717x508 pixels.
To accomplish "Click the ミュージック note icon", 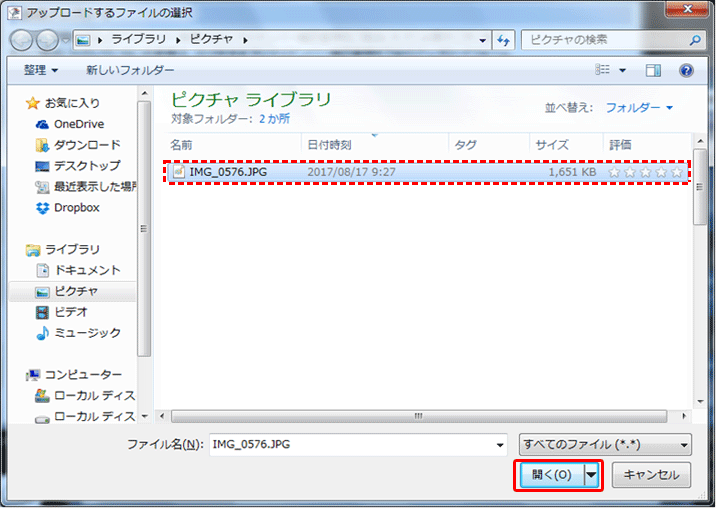I will click(x=42, y=333).
